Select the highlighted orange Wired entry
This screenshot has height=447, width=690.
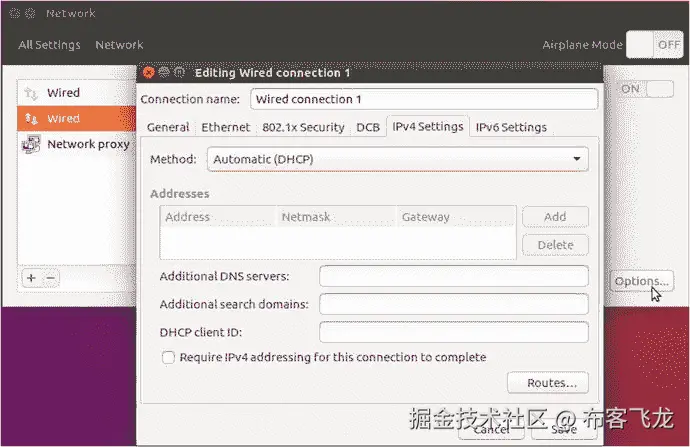[76, 118]
